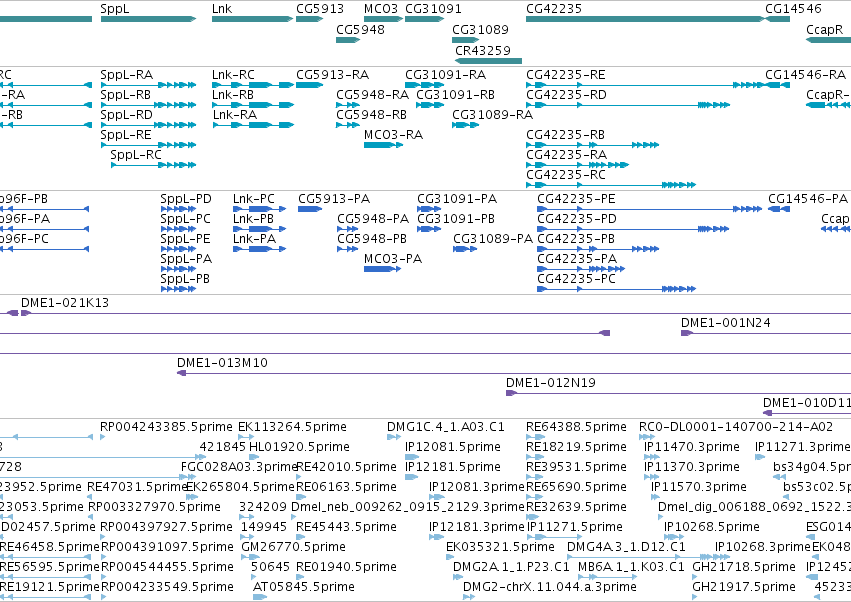
Task: Select EST RE64388.5prime
Action: 576,427
